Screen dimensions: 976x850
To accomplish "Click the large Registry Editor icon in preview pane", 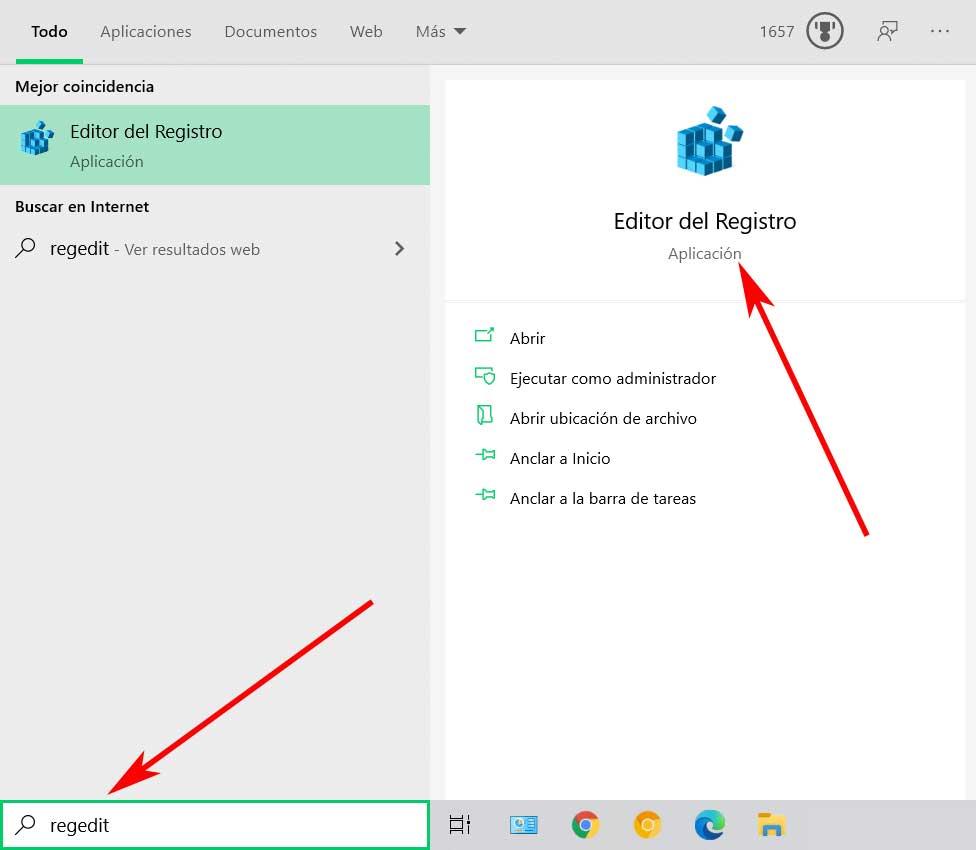I will click(709, 141).
